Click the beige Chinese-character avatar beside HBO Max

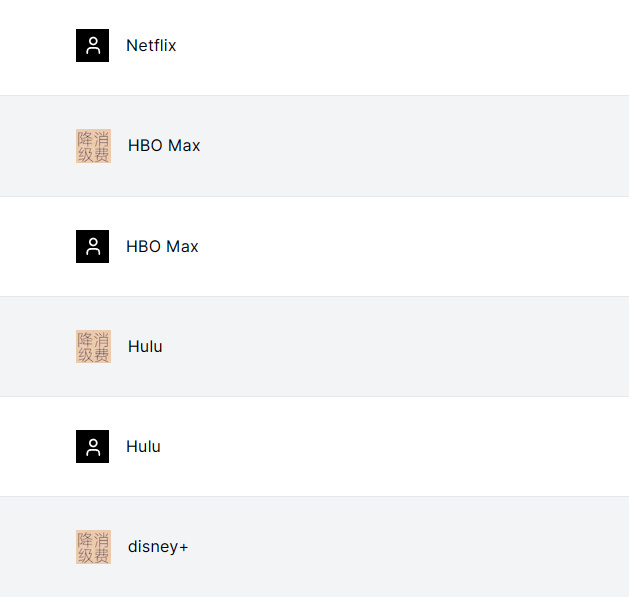pyautogui.click(x=93, y=146)
